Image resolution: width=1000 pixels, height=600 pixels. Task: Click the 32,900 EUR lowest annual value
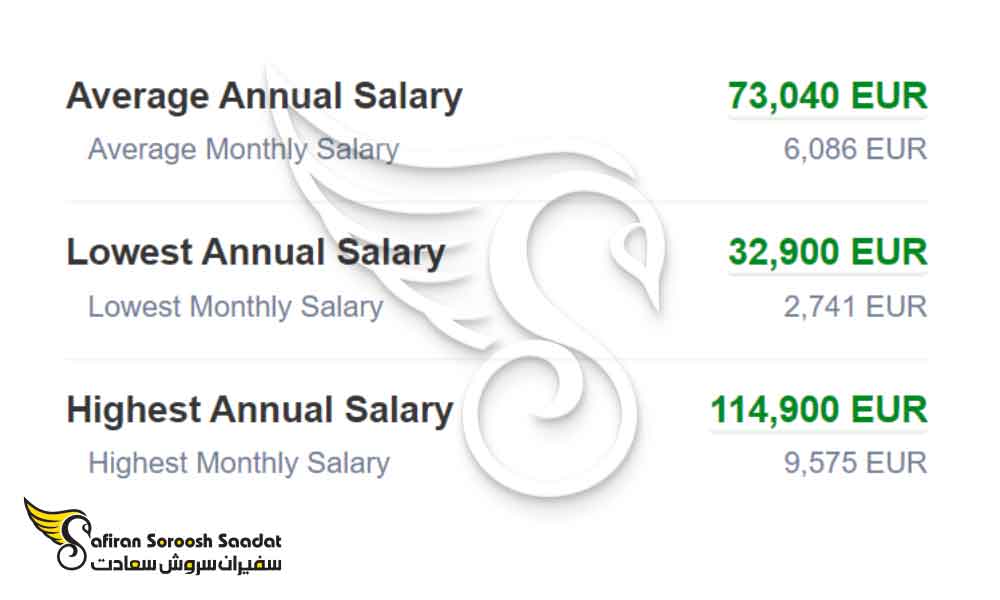click(x=828, y=252)
